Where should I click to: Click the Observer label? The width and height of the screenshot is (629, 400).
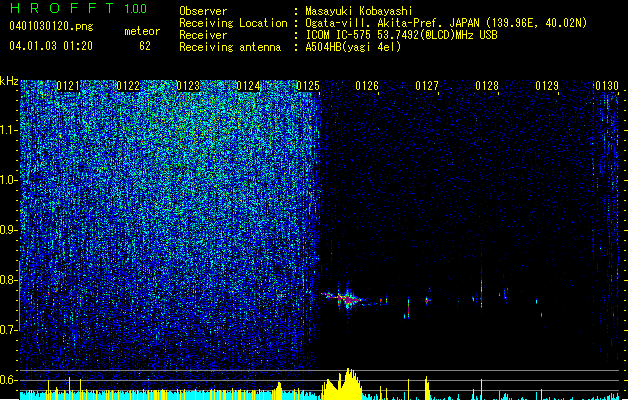(x=203, y=11)
